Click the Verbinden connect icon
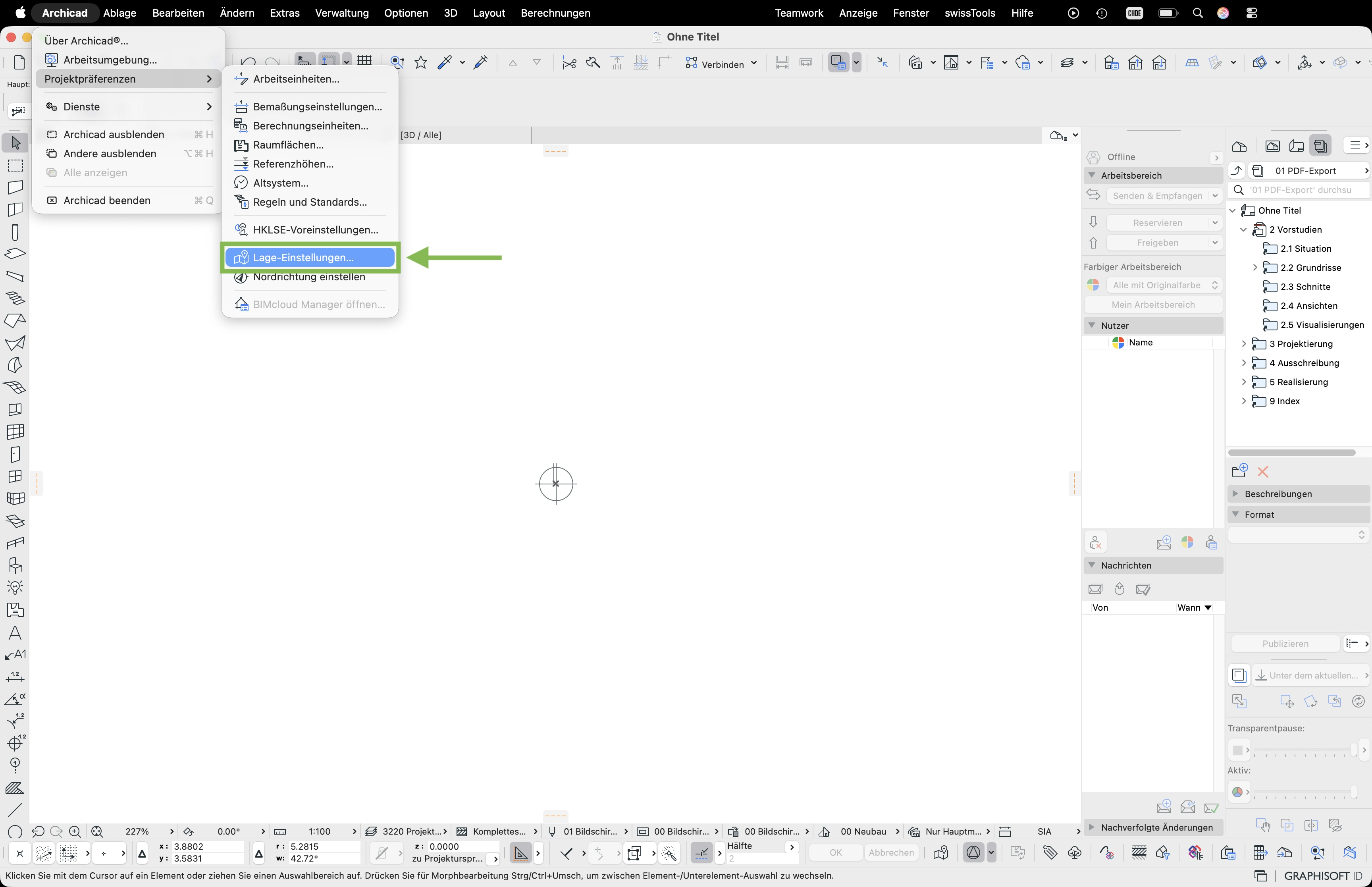Viewport: 1372px width, 887px height. (x=692, y=63)
